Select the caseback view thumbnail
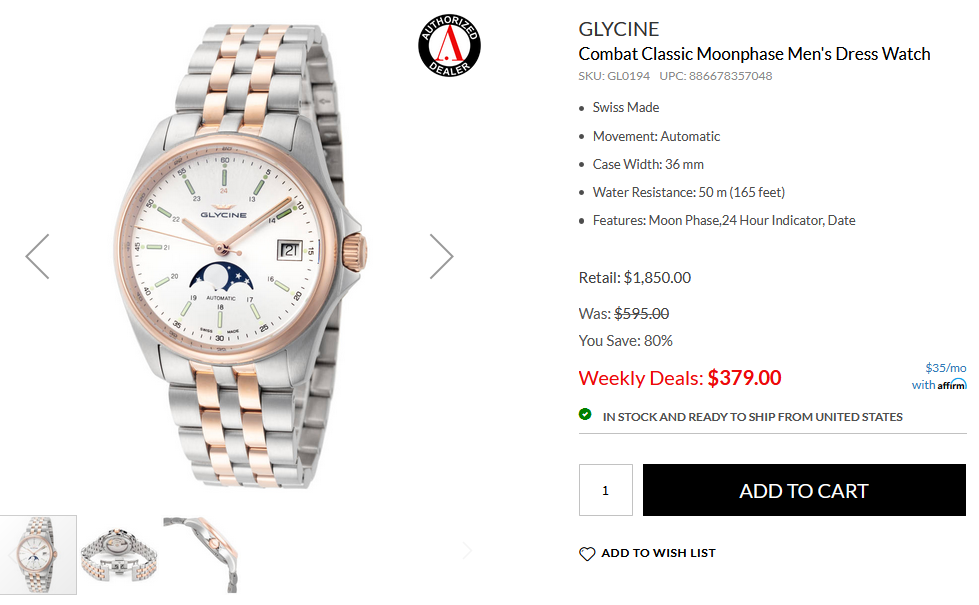The image size is (979, 605). tap(119, 555)
